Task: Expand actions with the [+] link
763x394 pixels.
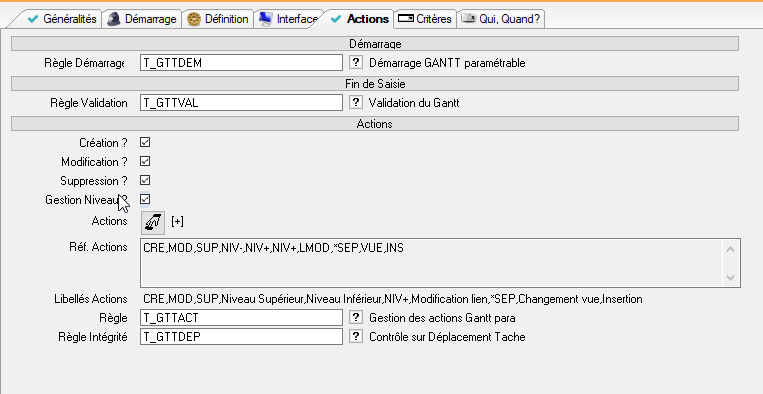Action: click(178, 221)
